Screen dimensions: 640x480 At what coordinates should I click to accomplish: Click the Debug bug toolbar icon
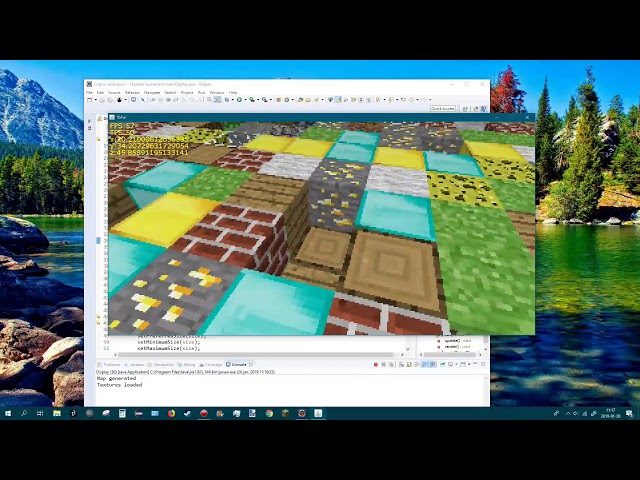click(227, 100)
